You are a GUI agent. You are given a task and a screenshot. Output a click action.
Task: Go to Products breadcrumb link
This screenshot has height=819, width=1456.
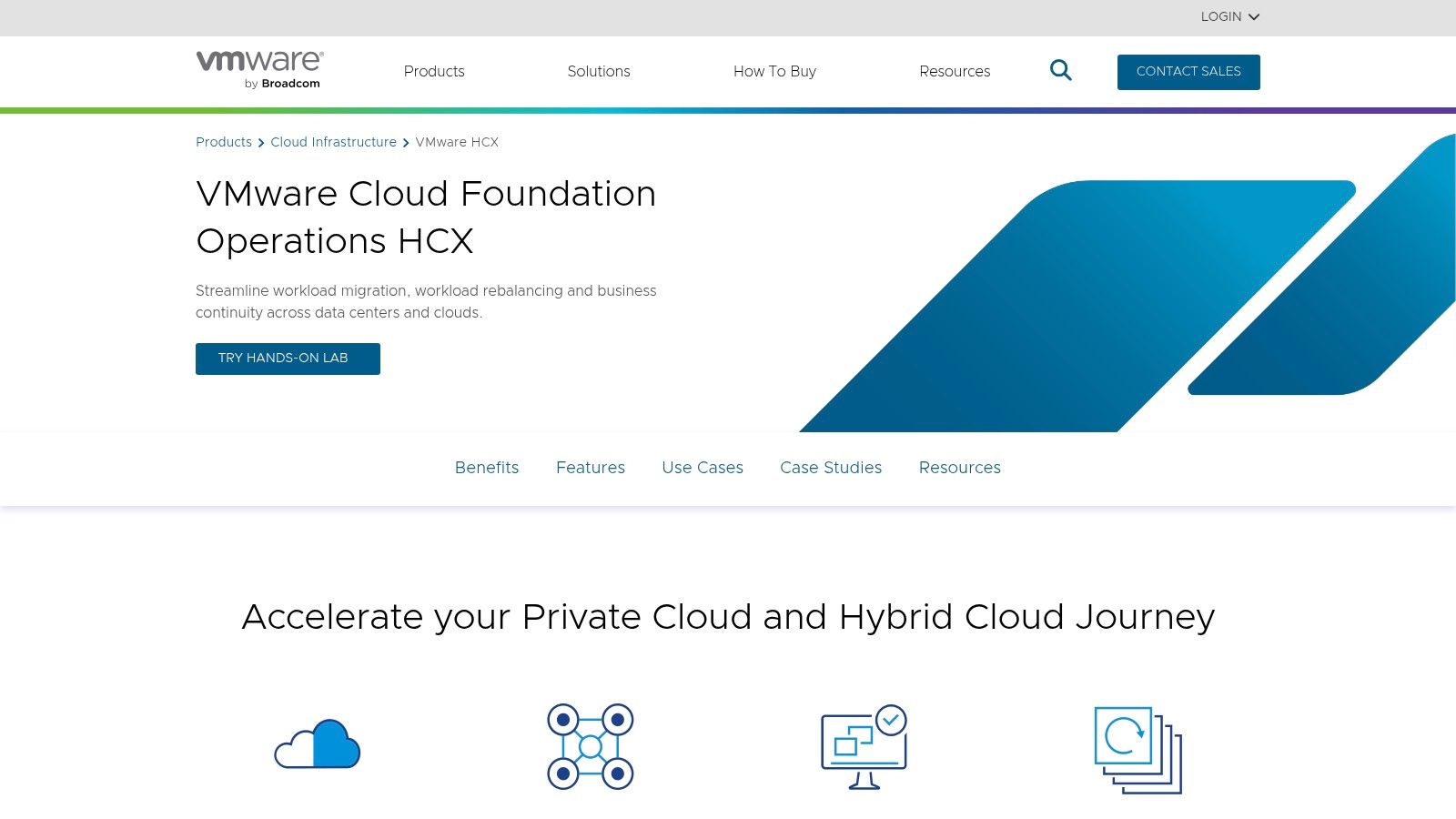click(224, 142)
